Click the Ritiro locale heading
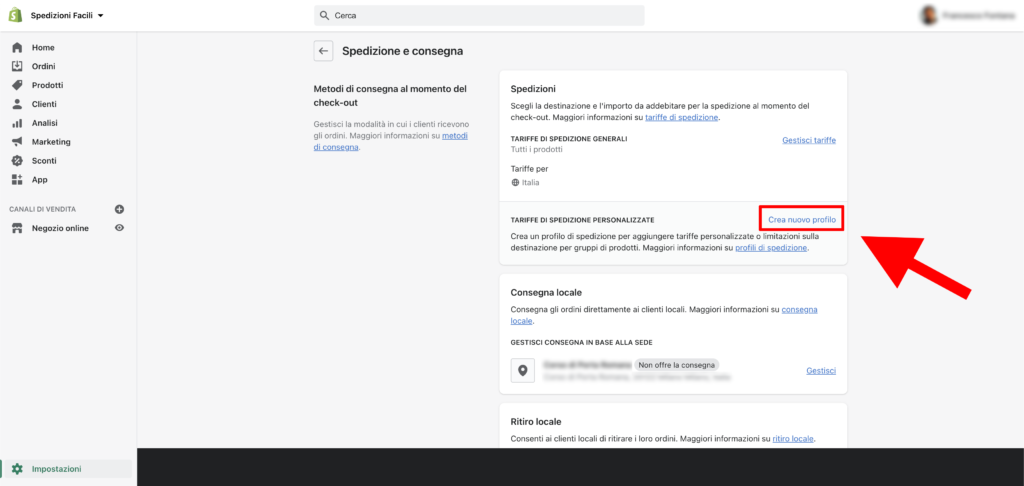This screenshot has width=1024, height=486. tap(536, 422)
